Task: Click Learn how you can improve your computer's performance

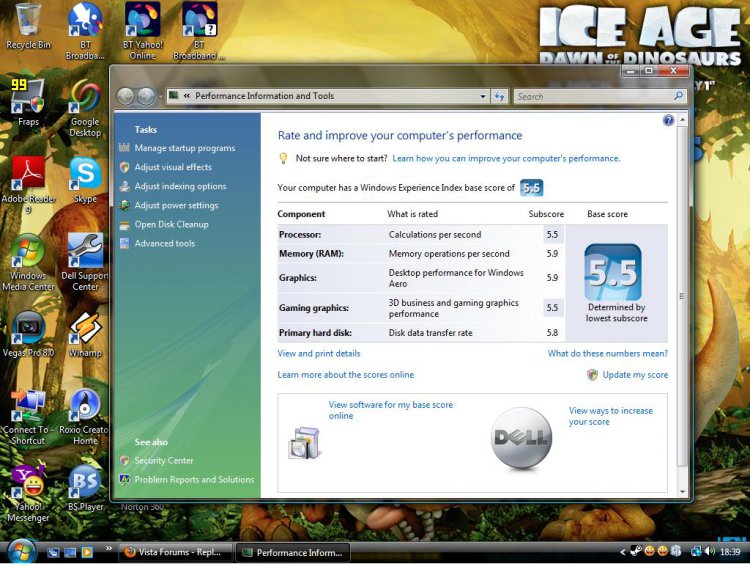Action: click(506, 158)
